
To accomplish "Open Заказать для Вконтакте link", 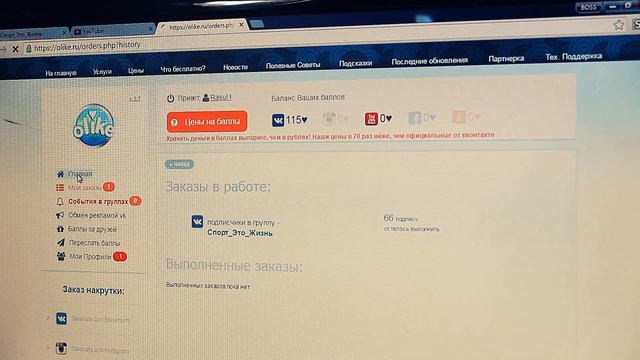I will click(x=100, y=320).
